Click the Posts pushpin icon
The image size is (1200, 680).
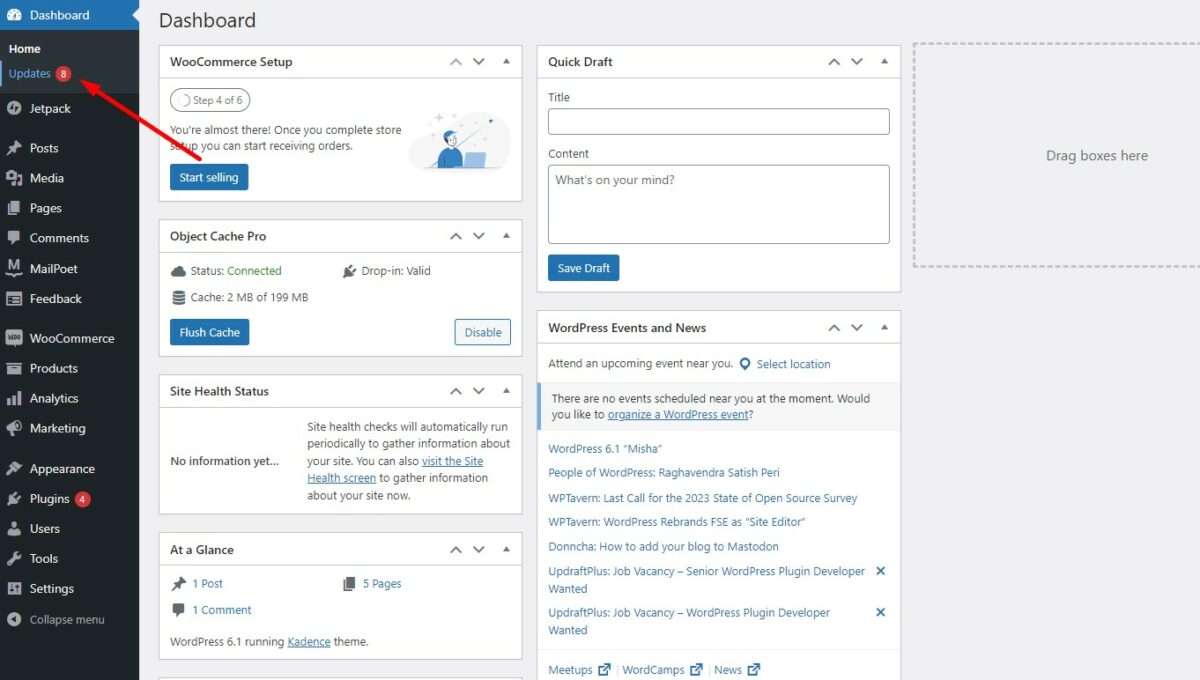tap(14, 148)
